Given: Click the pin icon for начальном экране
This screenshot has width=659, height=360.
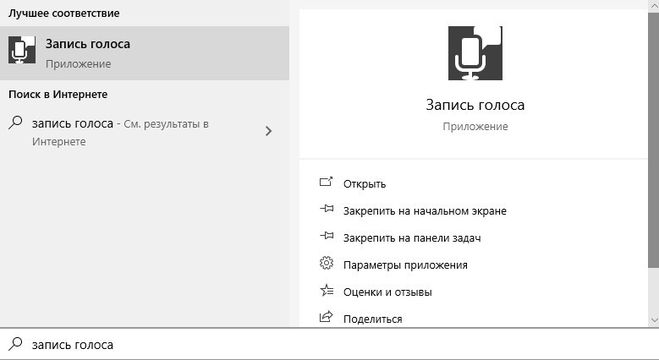Looking at the screenshot, I should 327,208.
